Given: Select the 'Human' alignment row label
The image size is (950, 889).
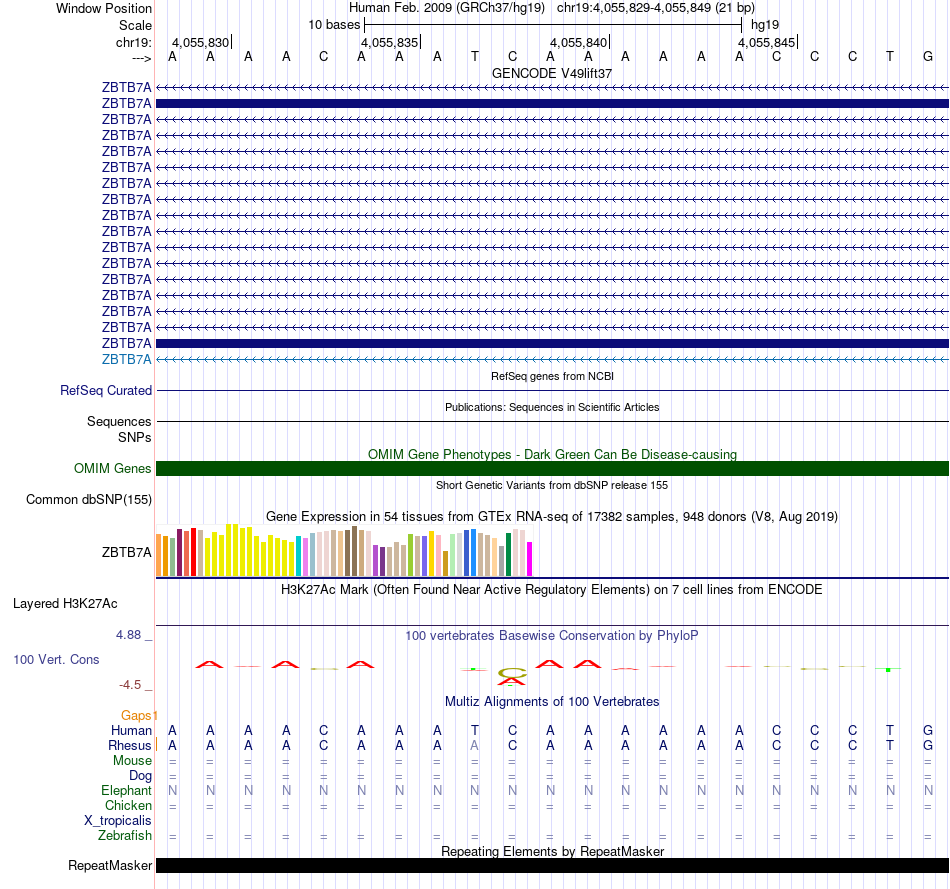Looking at the screenshot, I should click(x=131, y=730).
